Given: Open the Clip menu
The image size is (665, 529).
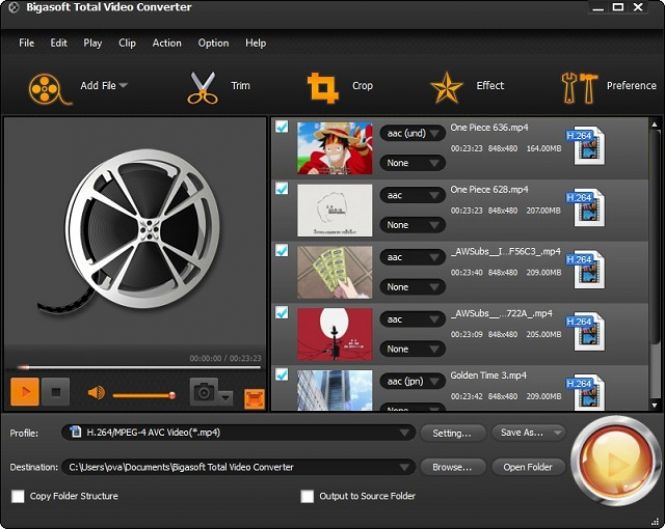Looking at the screenshot, I should 127,43.
